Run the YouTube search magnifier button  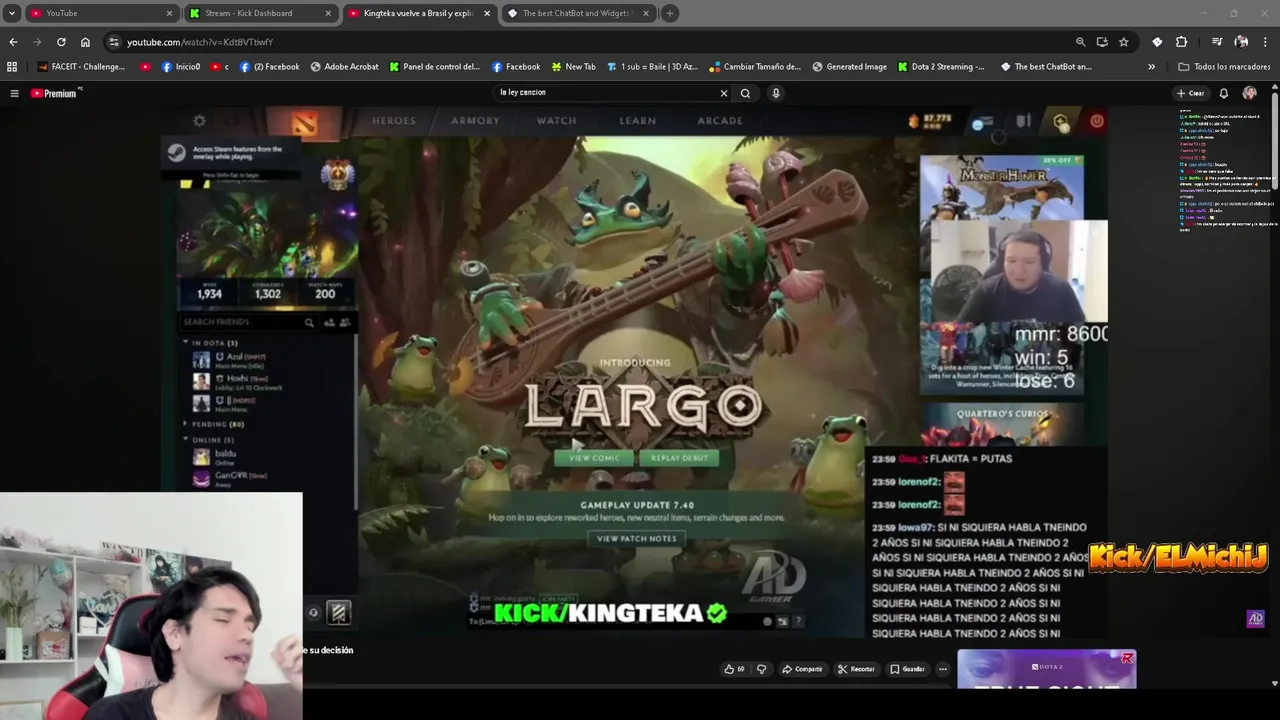pyautogui.click(x=745, y=93)
